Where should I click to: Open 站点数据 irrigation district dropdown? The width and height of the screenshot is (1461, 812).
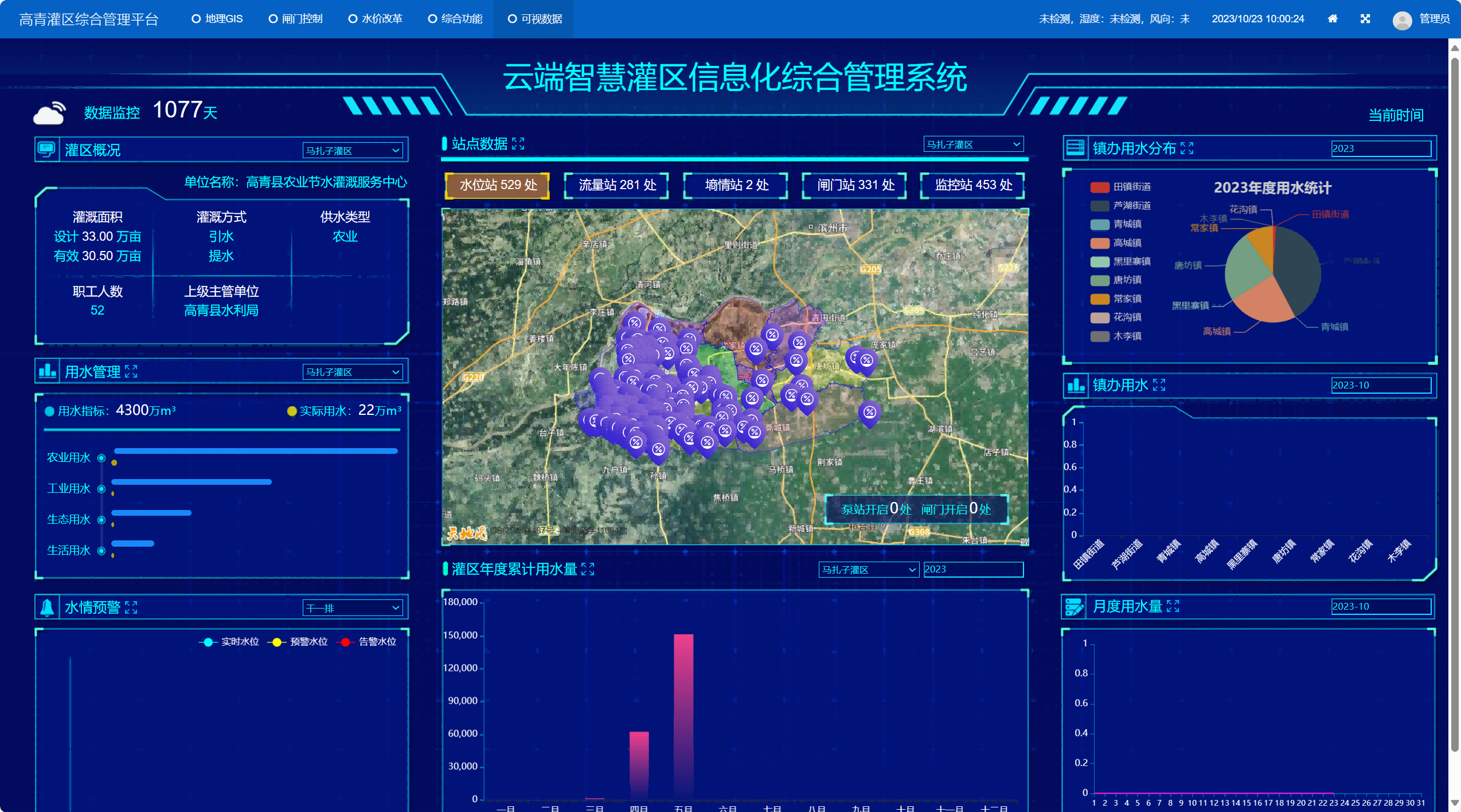coord(973,144)
